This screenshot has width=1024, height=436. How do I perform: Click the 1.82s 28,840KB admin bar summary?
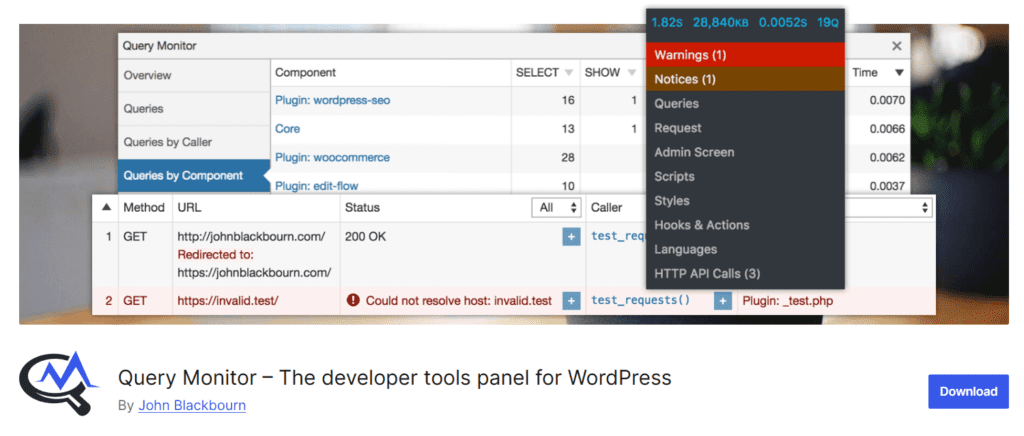pyautogui.click(x=745, y=22)
